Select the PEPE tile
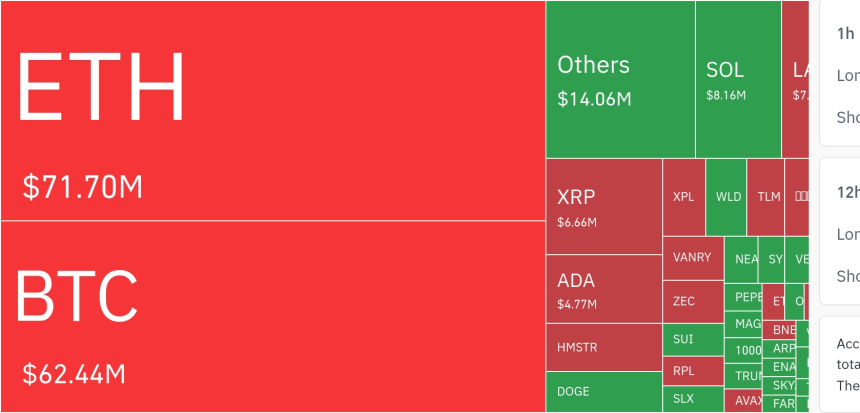This screenshot has width=860, height=413. 743,297
